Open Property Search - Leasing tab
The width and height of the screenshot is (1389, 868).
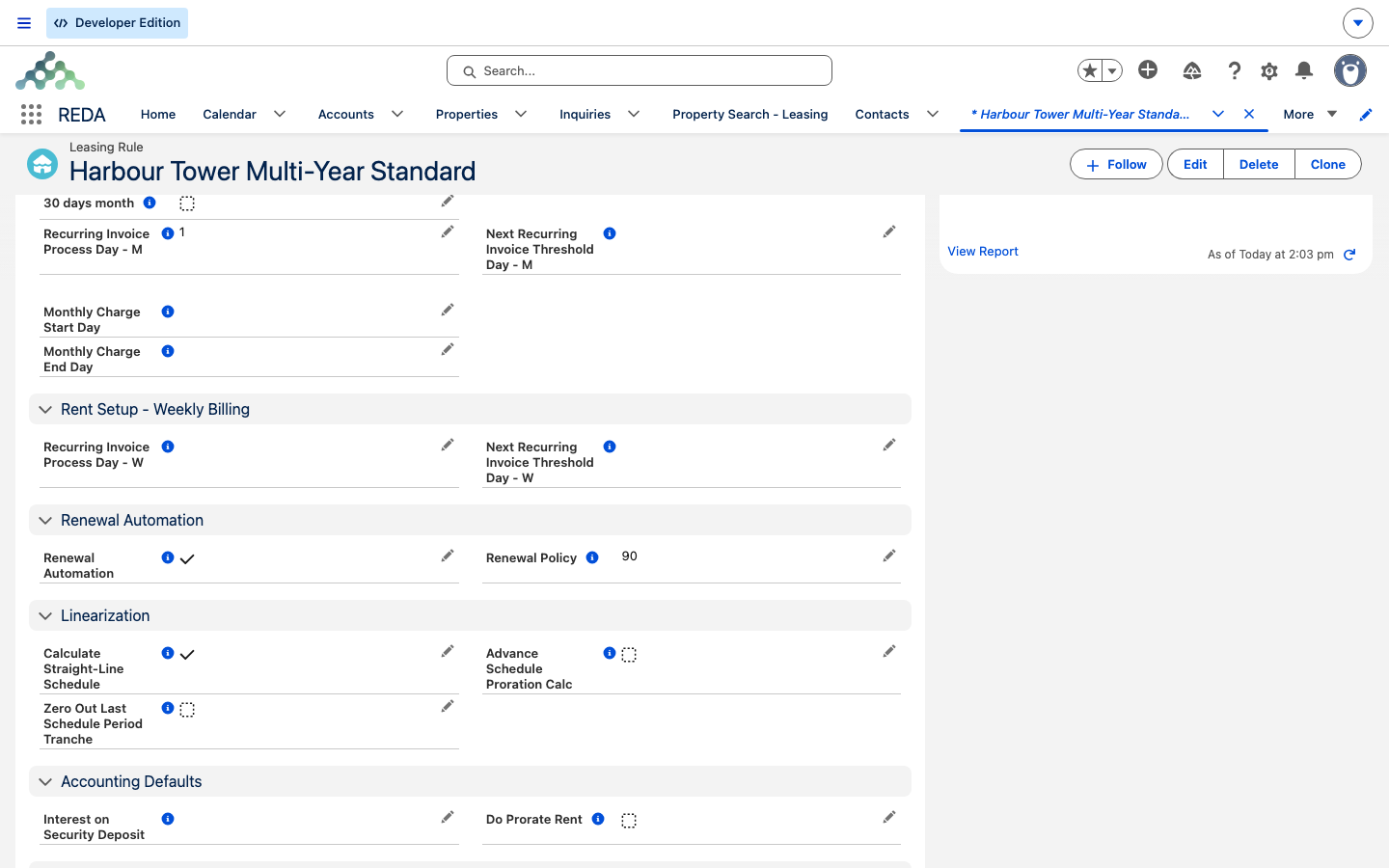[750, 114]
